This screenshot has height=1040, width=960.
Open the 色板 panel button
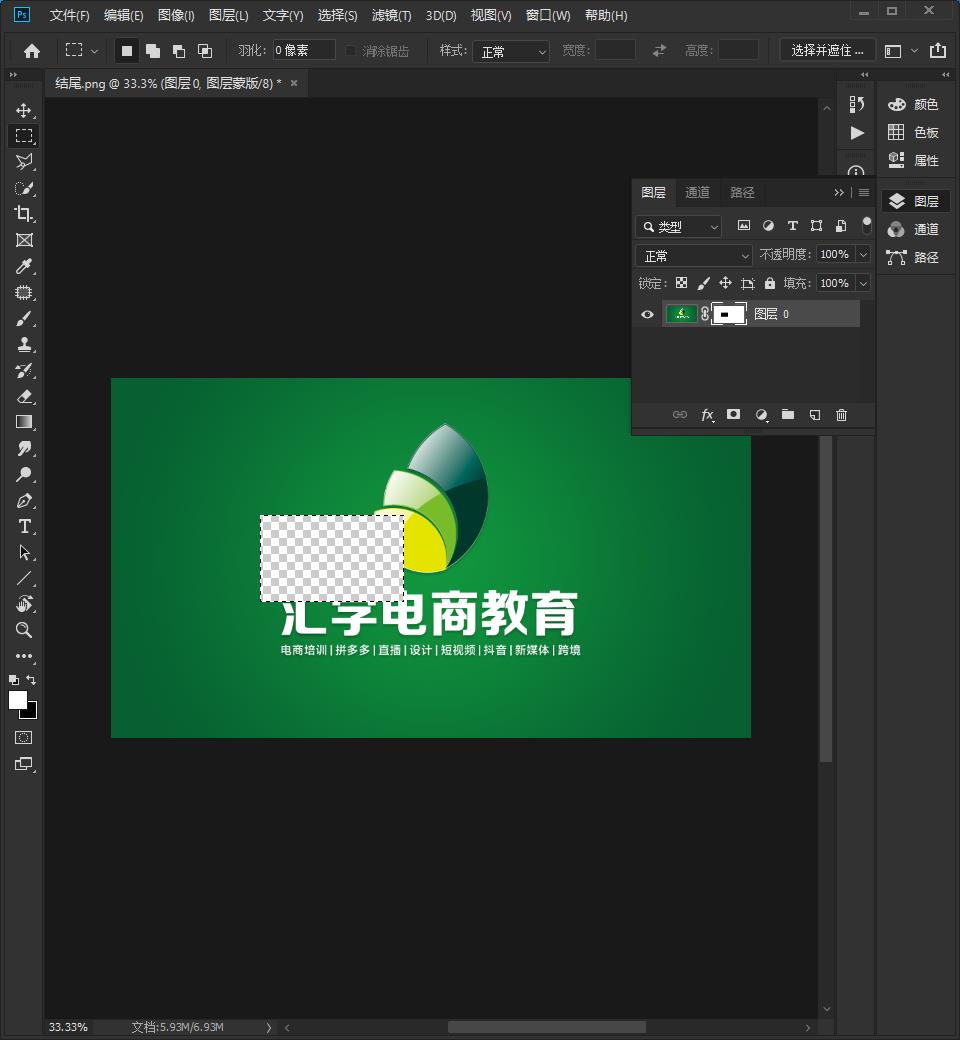tap(914, 133)
